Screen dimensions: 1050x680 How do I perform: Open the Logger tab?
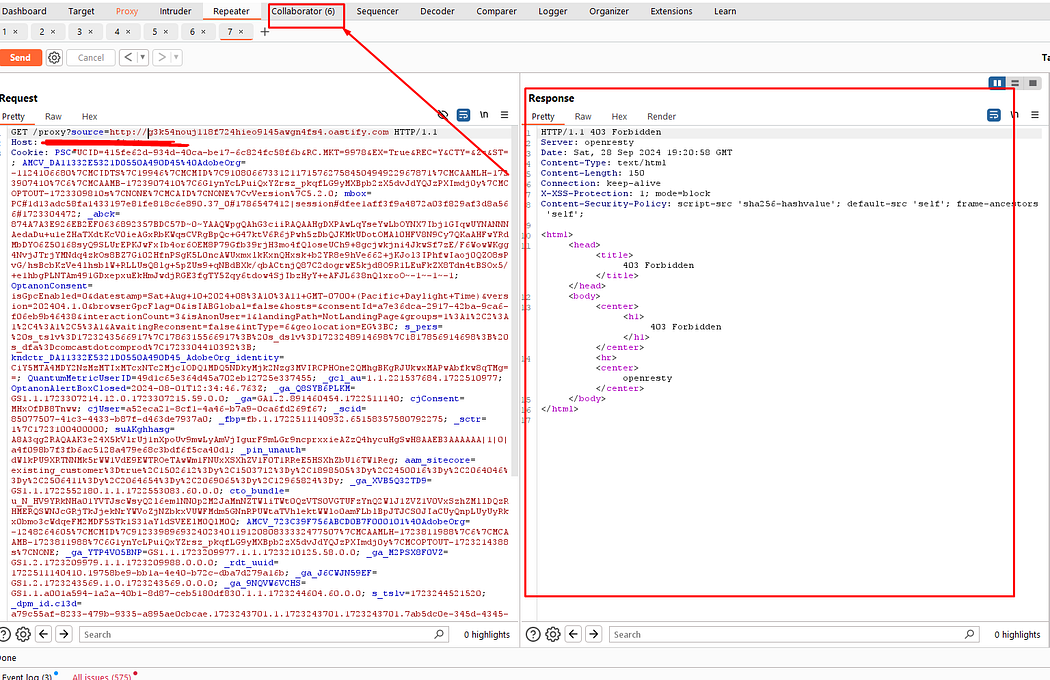(552, 11)
